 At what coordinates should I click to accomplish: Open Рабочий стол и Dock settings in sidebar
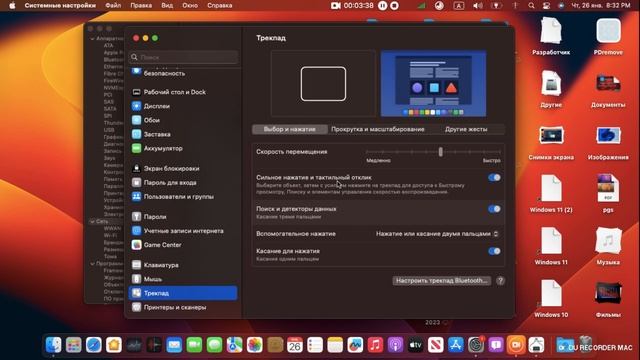point(183,92)
